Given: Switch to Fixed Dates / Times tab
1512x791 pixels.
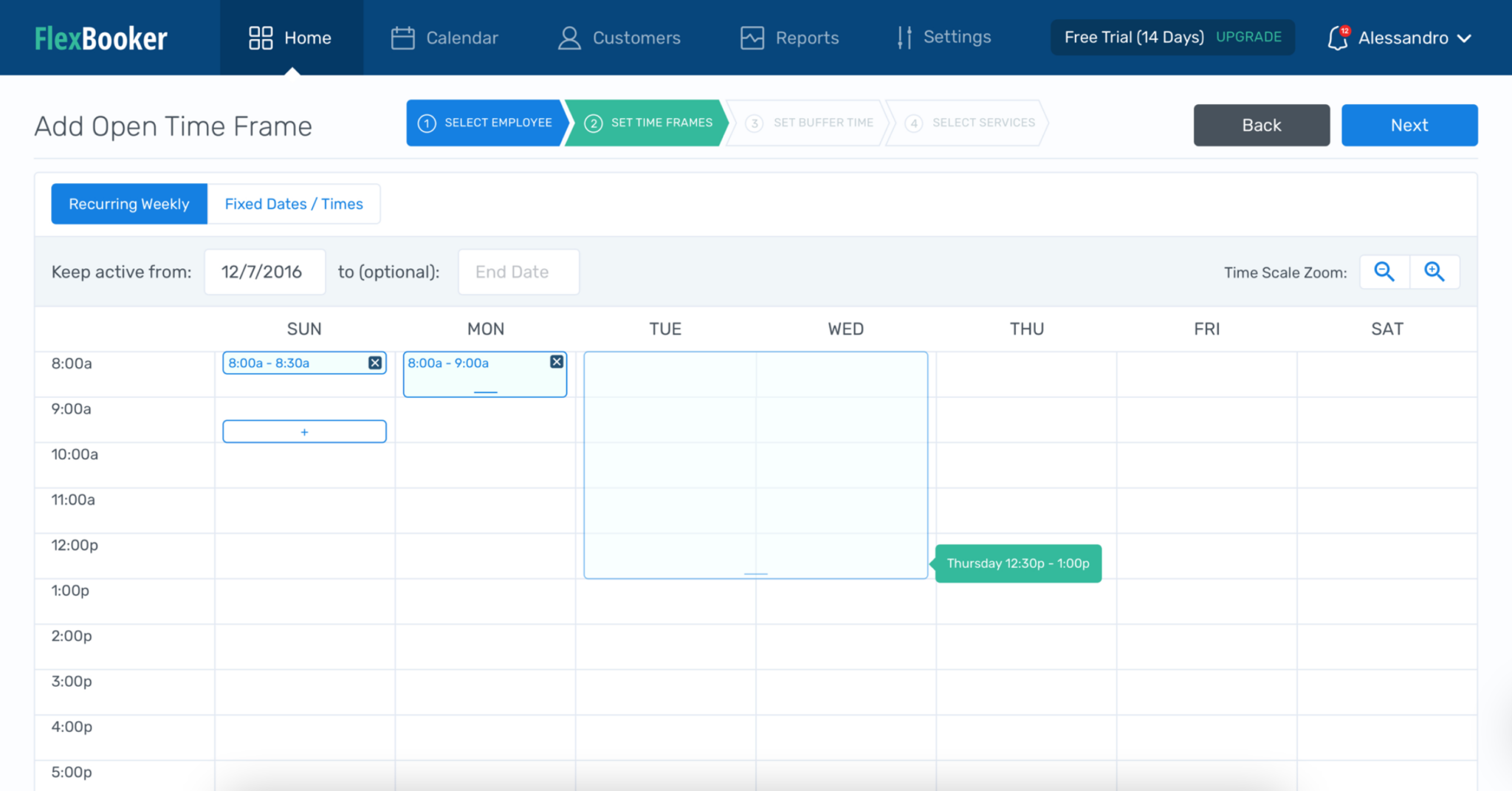Looking at the screenshot, I should 294,204.
